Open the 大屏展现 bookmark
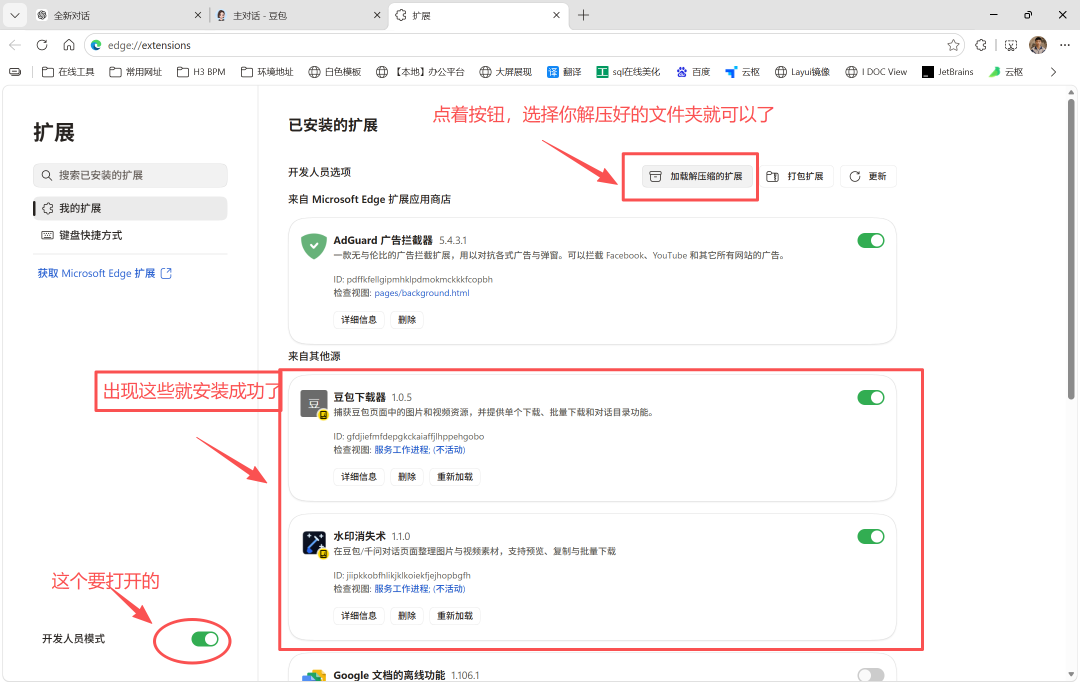Image resolution: width=1080 pixels, height=684 pixels. point(506,72)
